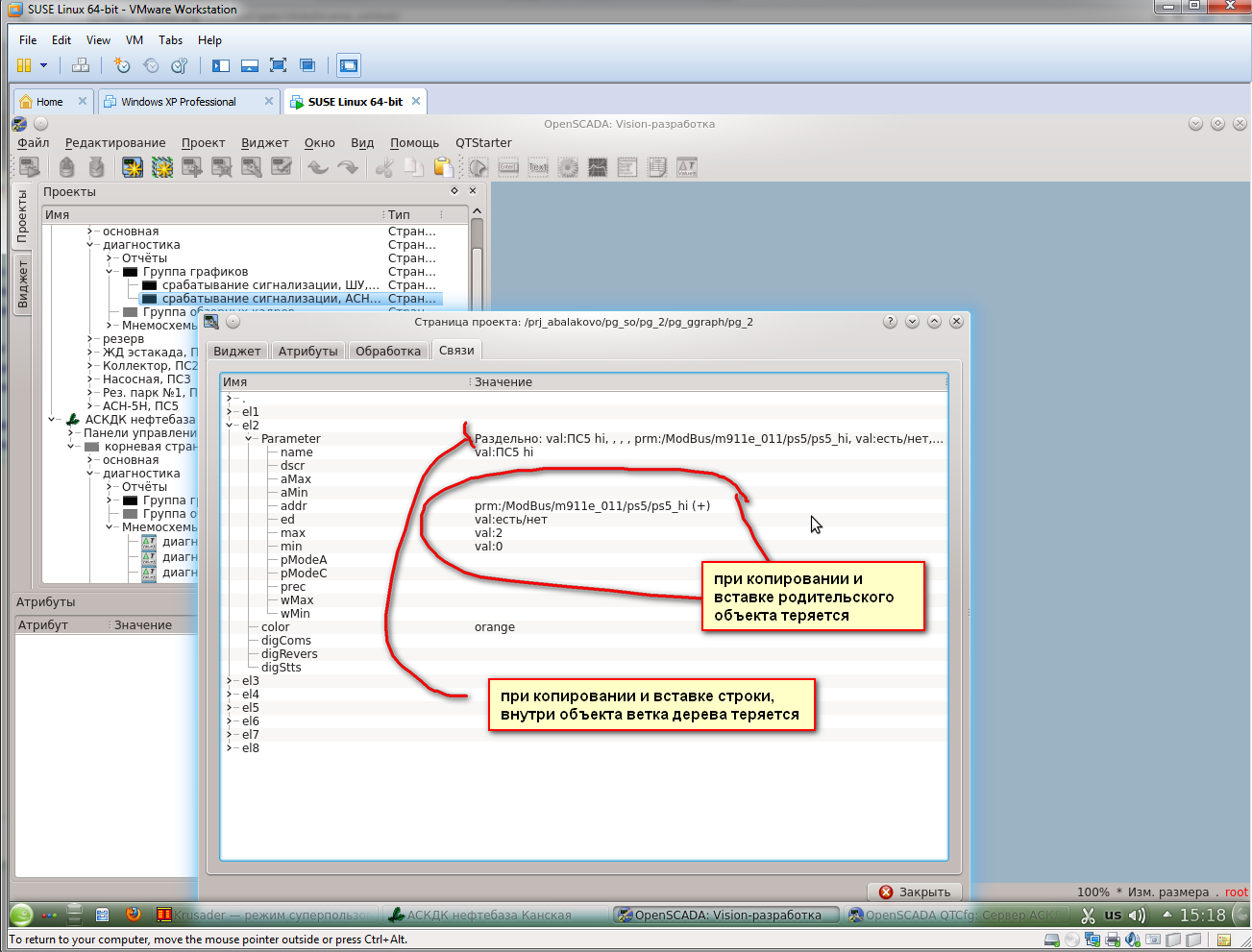Viewport: 1252px width, 952px height.
Task: Click the undo arrow in OpenSCADA toolbar
Action: pyautogui.click(x=318, y=168)
